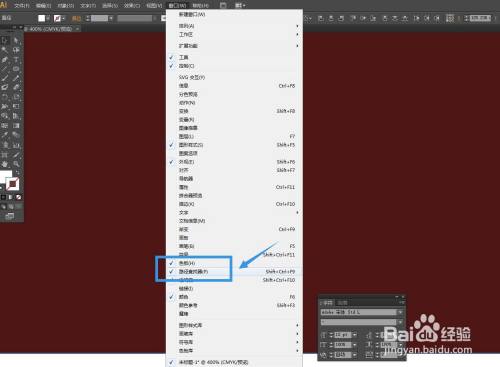
Task: Expand the Extensions (扩展功能) submenu
Action: coord(234,46)
